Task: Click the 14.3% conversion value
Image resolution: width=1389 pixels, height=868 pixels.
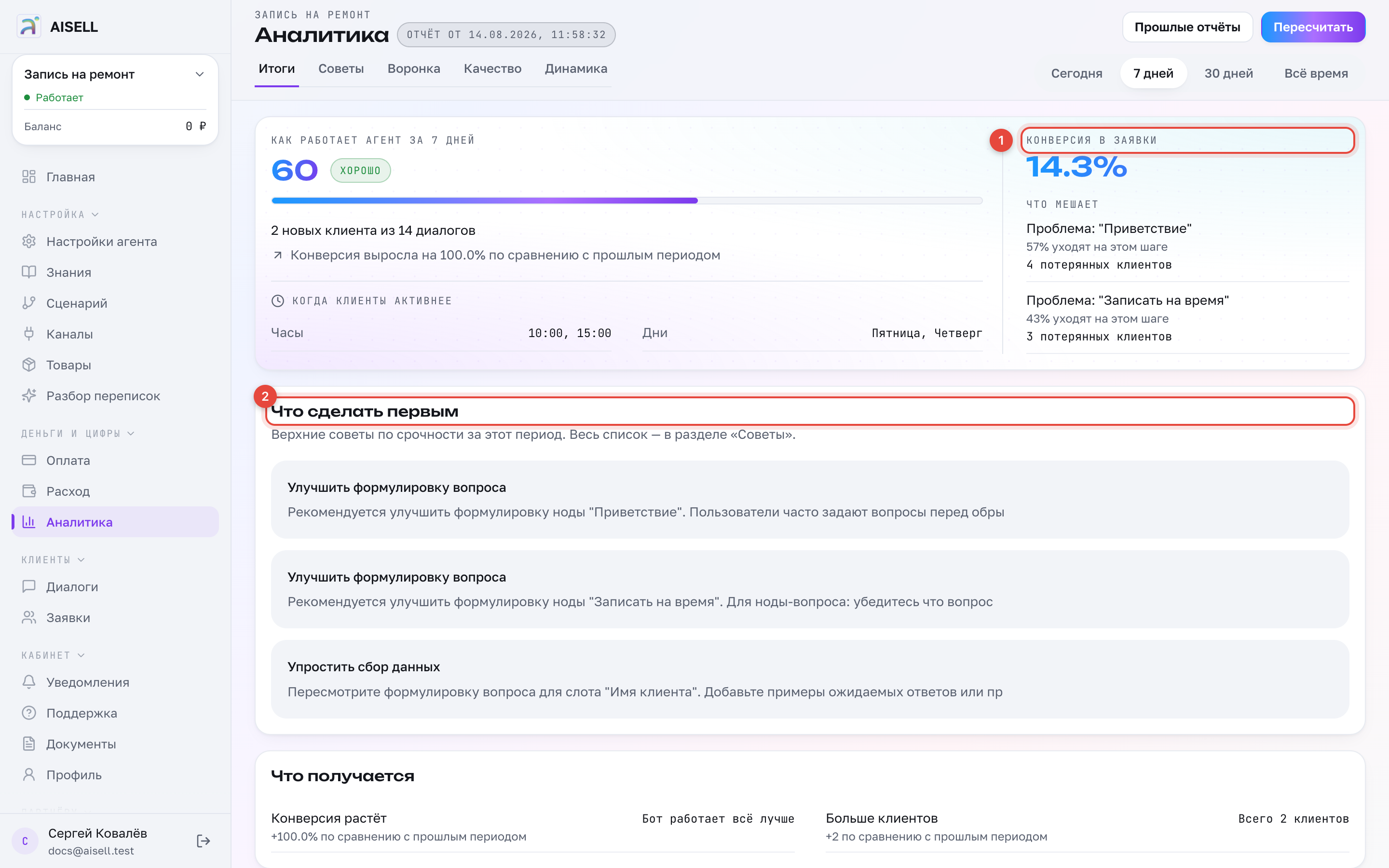Action: 1076,167
